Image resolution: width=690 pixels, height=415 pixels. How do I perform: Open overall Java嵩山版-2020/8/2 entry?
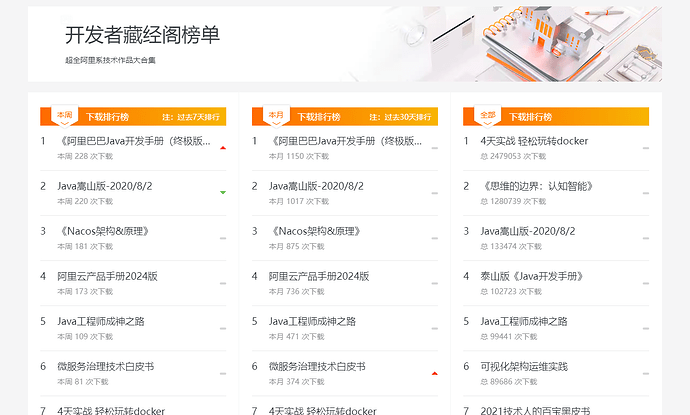528,231
